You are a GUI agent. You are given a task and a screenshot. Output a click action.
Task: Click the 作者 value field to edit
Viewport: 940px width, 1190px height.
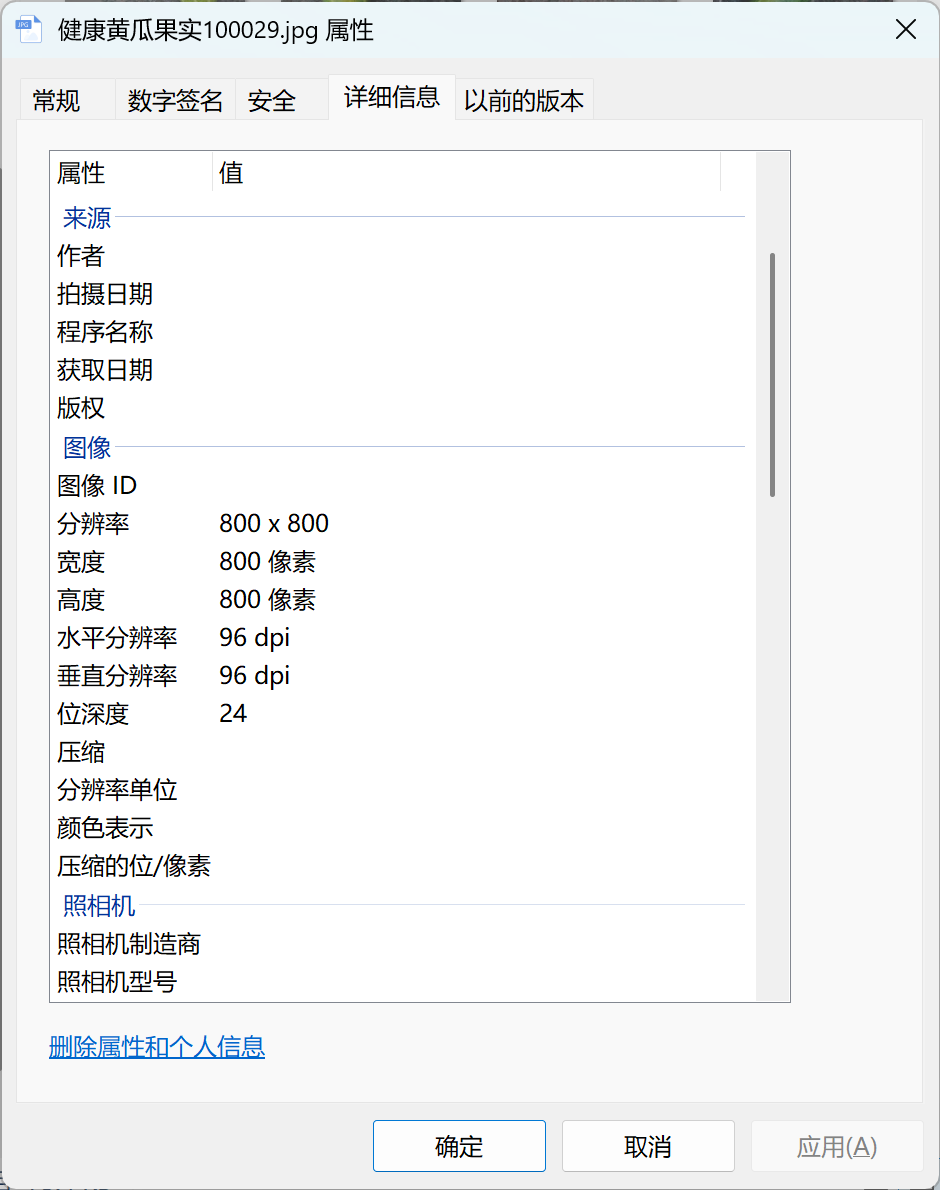click(400, 256)
